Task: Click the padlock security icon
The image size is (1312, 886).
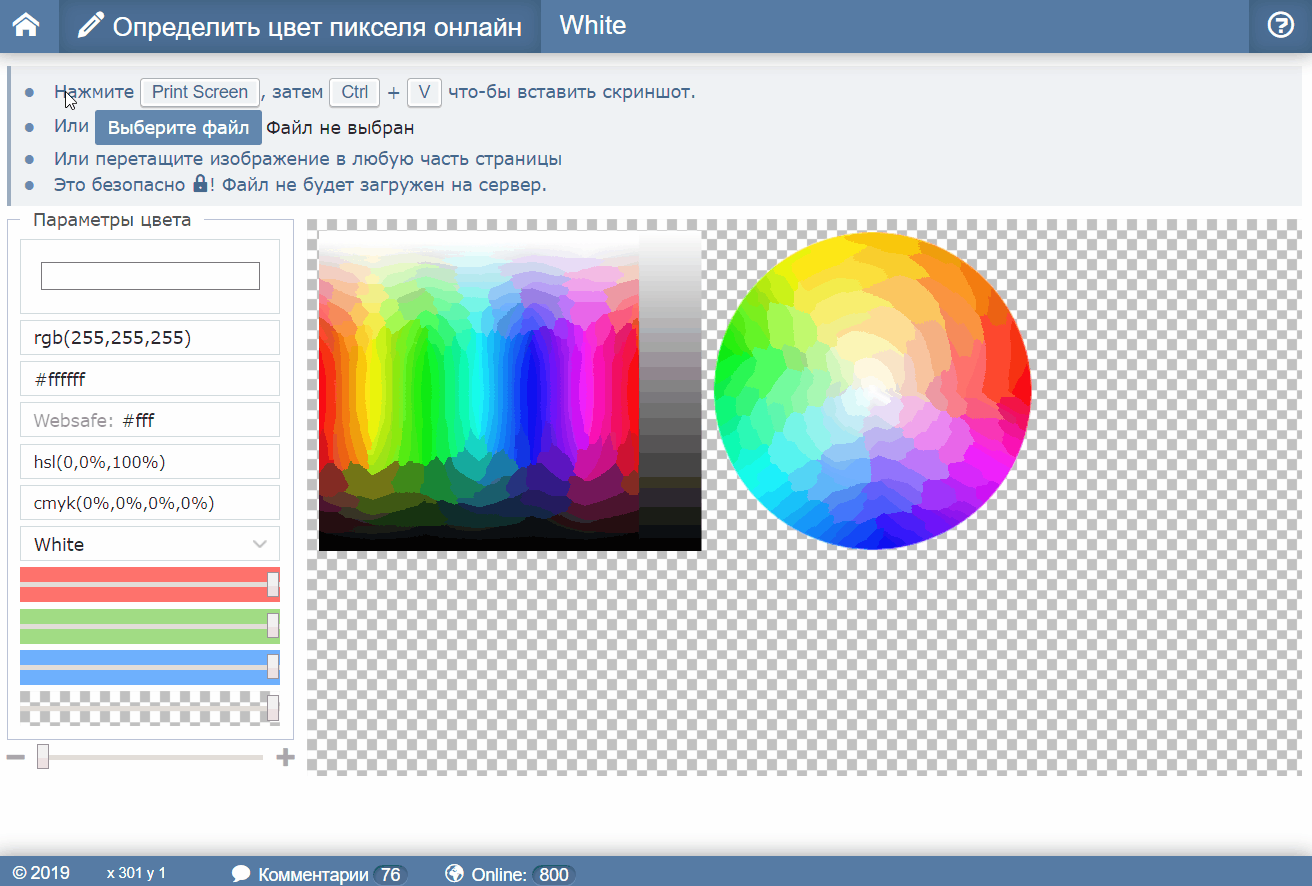Action: [x=200, y=184]
